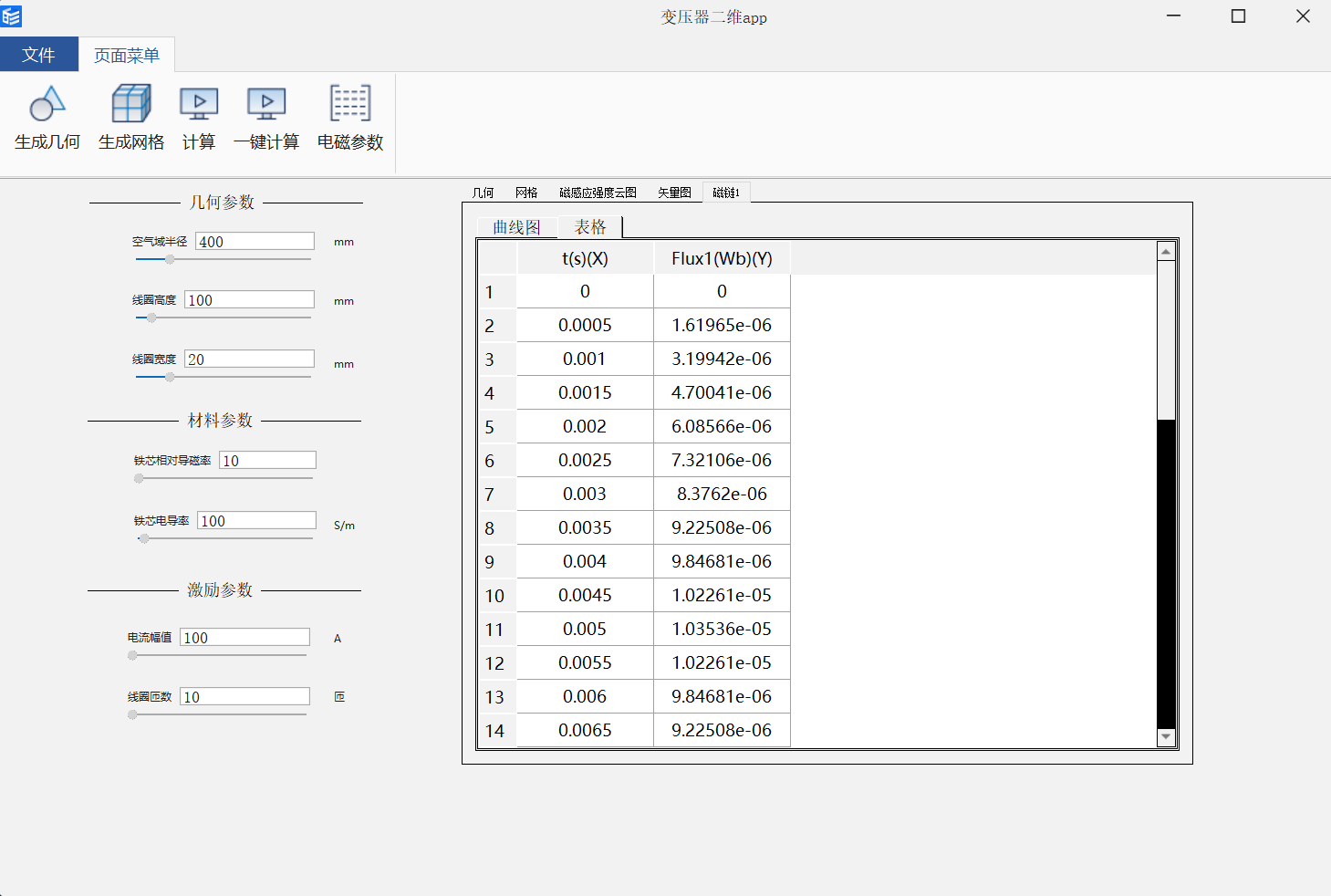Click the cell with time 0.002

click(585, 427)
